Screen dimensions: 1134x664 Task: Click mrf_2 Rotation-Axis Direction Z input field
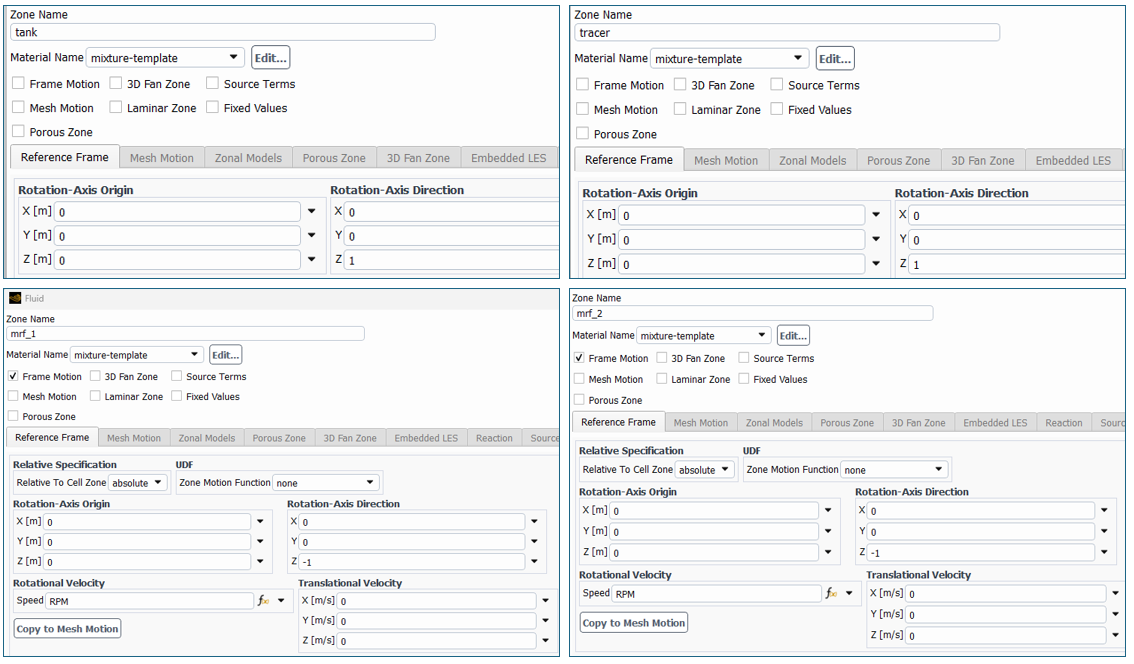pyautogui.click(x=979, y=552)
